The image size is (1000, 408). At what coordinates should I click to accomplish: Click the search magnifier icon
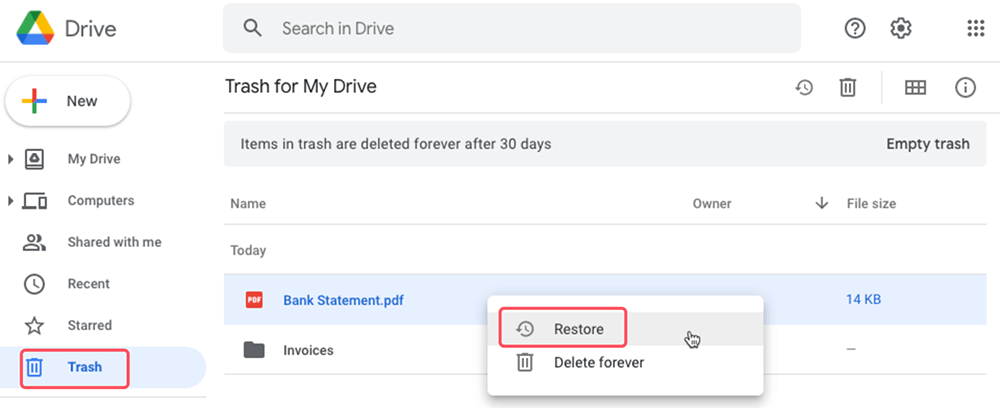[253, 28]
